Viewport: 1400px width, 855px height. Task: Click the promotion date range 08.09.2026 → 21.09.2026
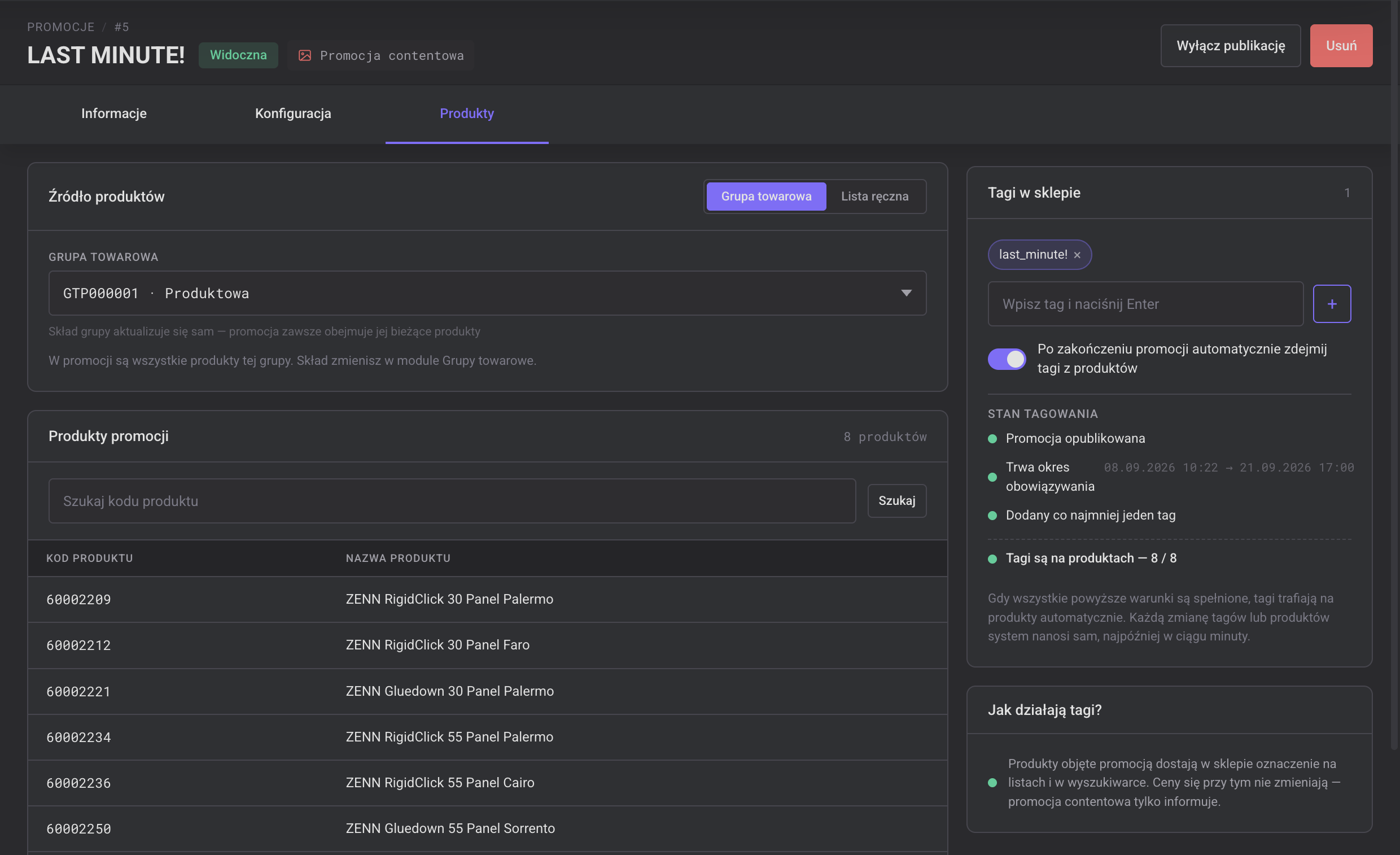[1228, 467]
